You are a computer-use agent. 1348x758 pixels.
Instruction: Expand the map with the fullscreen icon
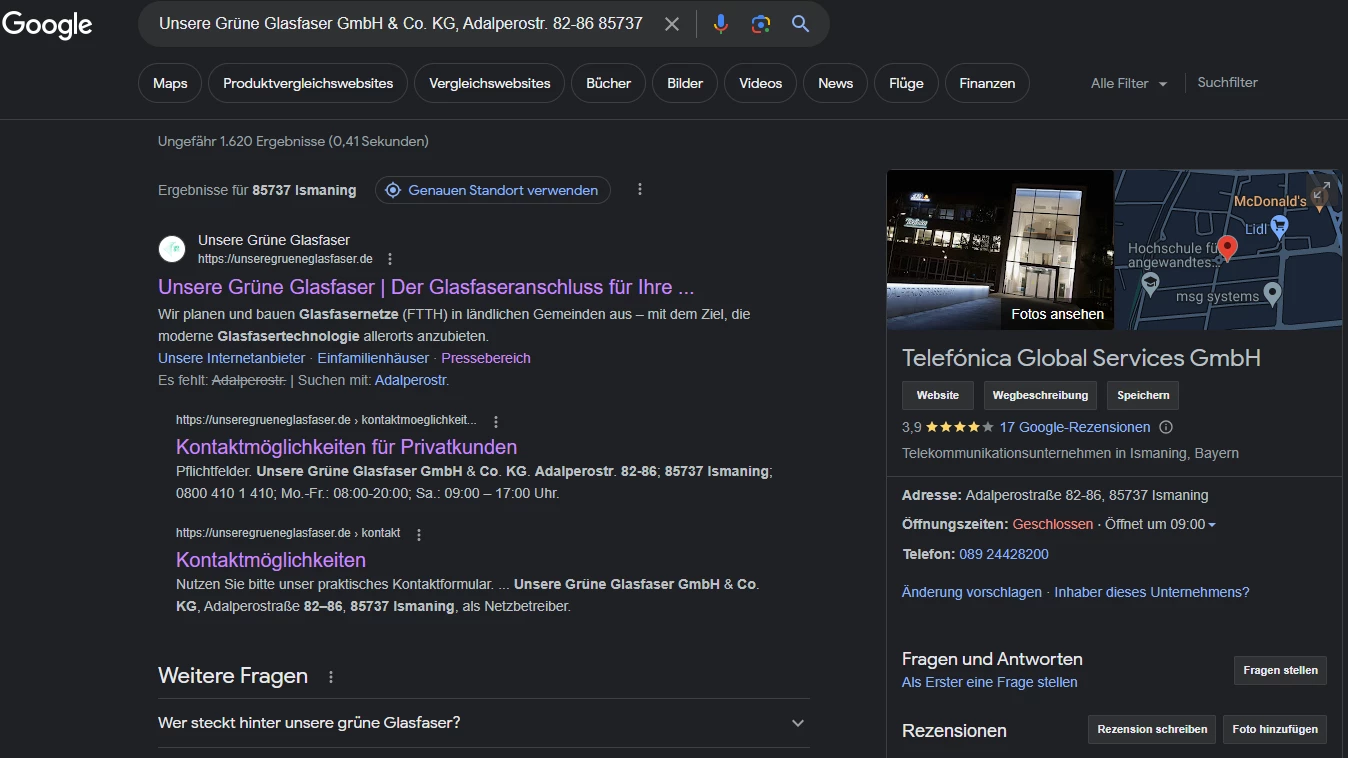[x=1320, y=191]
